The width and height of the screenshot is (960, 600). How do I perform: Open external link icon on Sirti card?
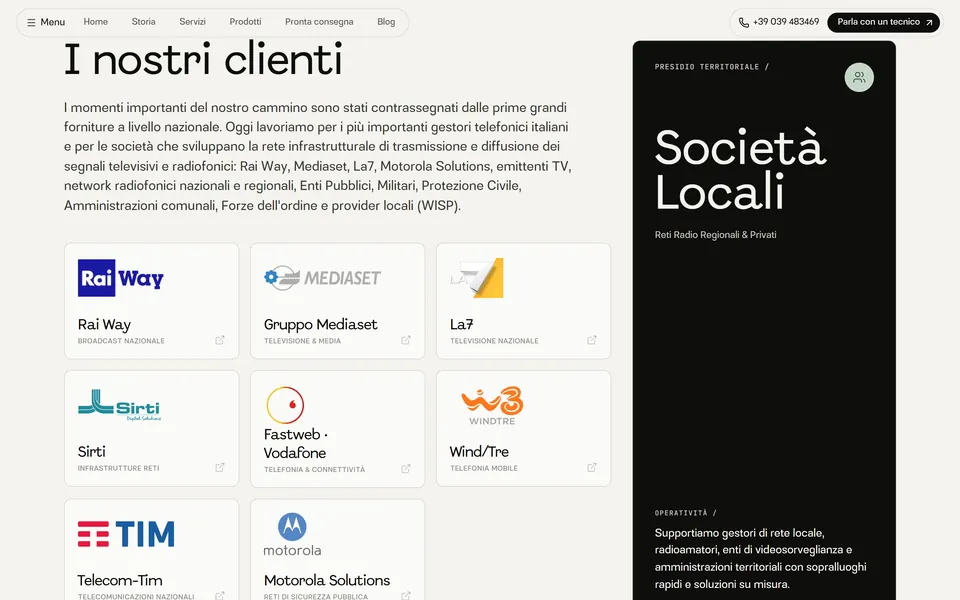click(x=220, y=467)
